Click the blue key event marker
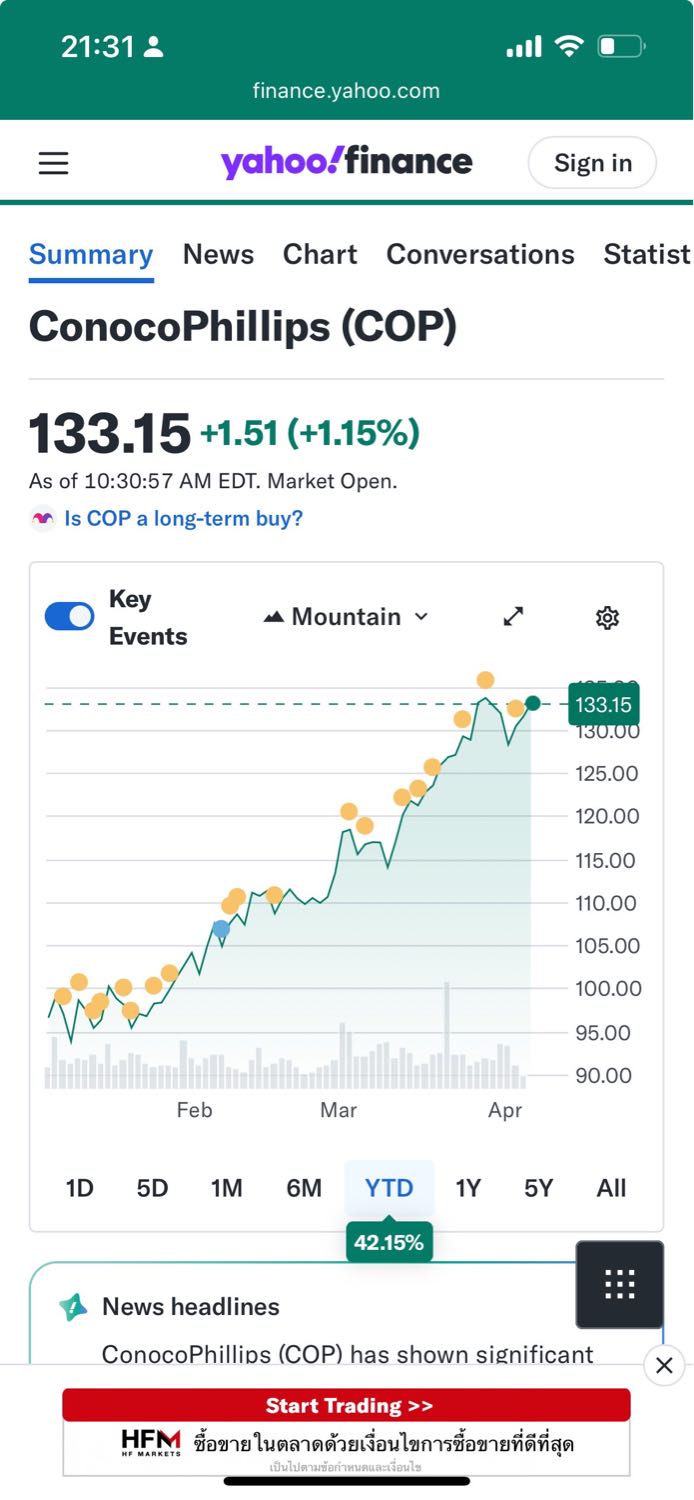Screen dimensions: 694x1500 pos(221,929)
